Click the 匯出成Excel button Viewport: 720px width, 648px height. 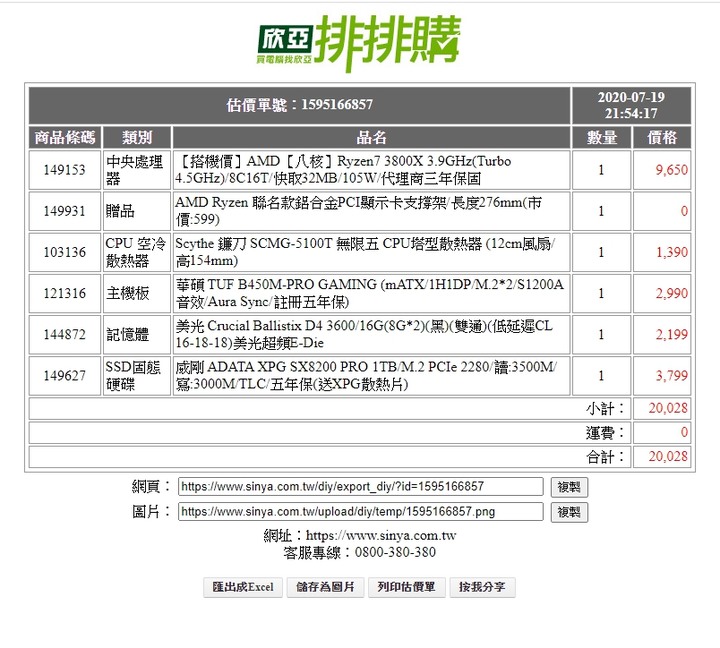[x=242, y=587]
